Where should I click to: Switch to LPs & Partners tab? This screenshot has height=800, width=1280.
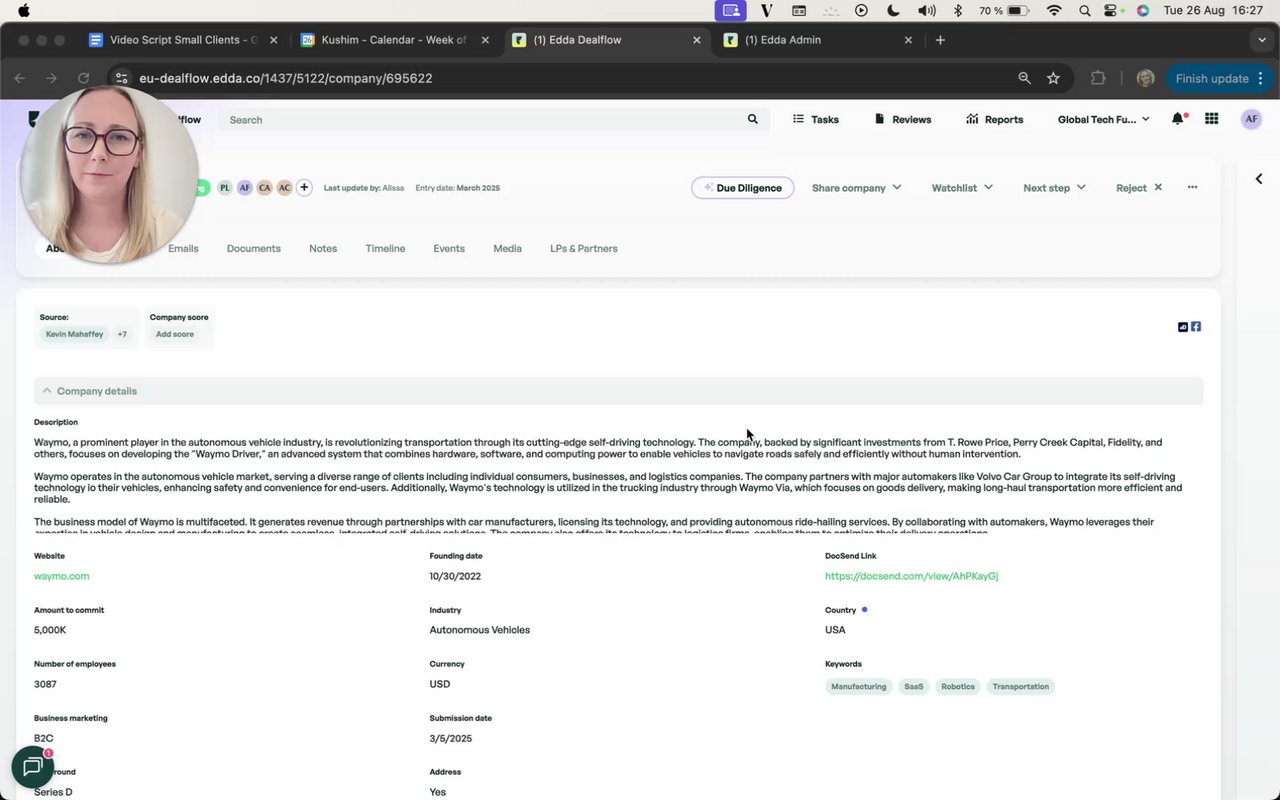coord(584,248)
